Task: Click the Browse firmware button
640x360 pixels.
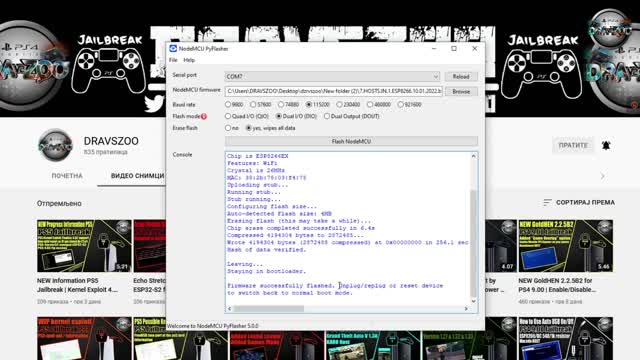Action: pyautogui.click(x=461, y=91)
